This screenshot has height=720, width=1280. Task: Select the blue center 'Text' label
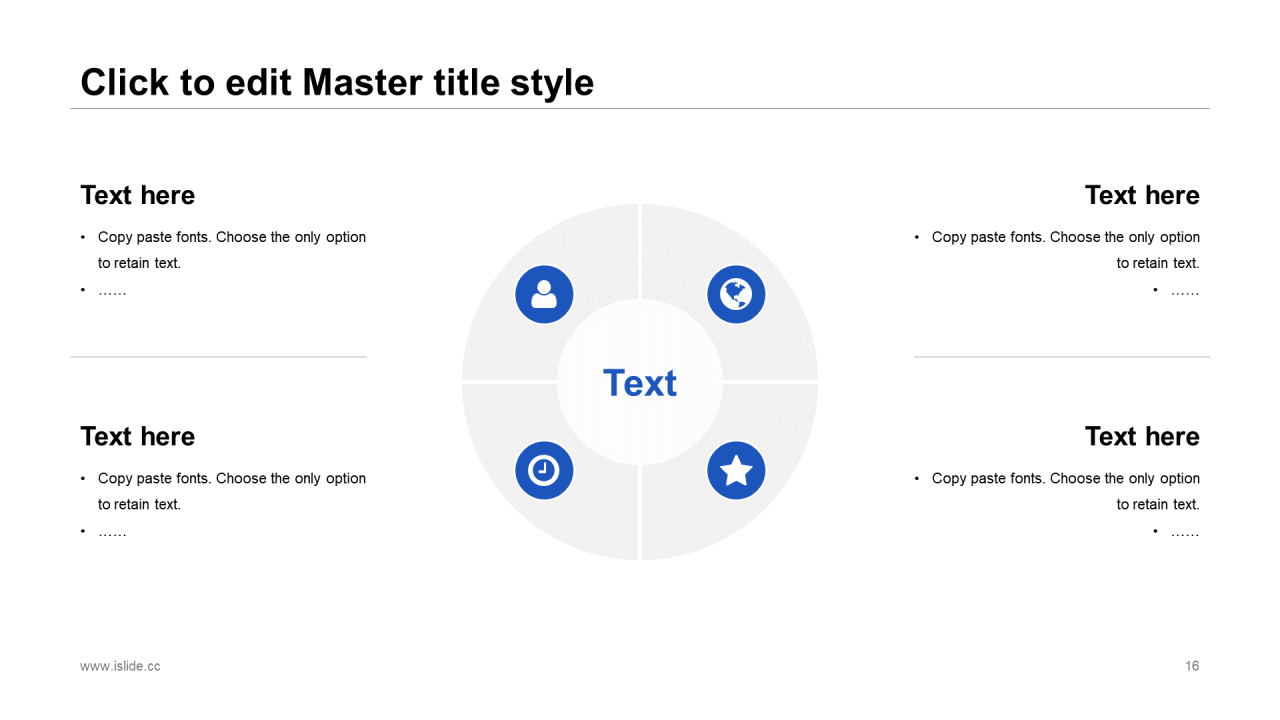[640, 383]
